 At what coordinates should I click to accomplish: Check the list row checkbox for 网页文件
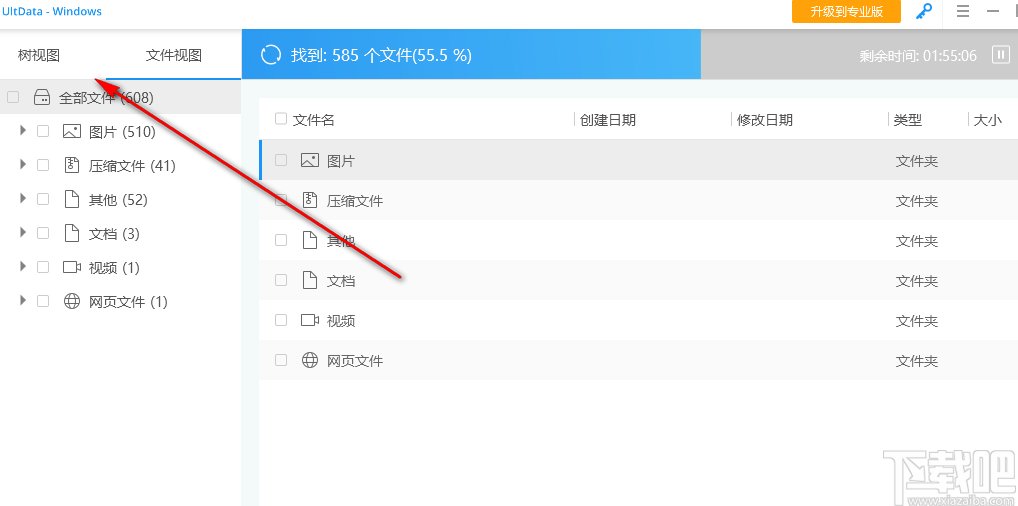click(x=280, y=360)
